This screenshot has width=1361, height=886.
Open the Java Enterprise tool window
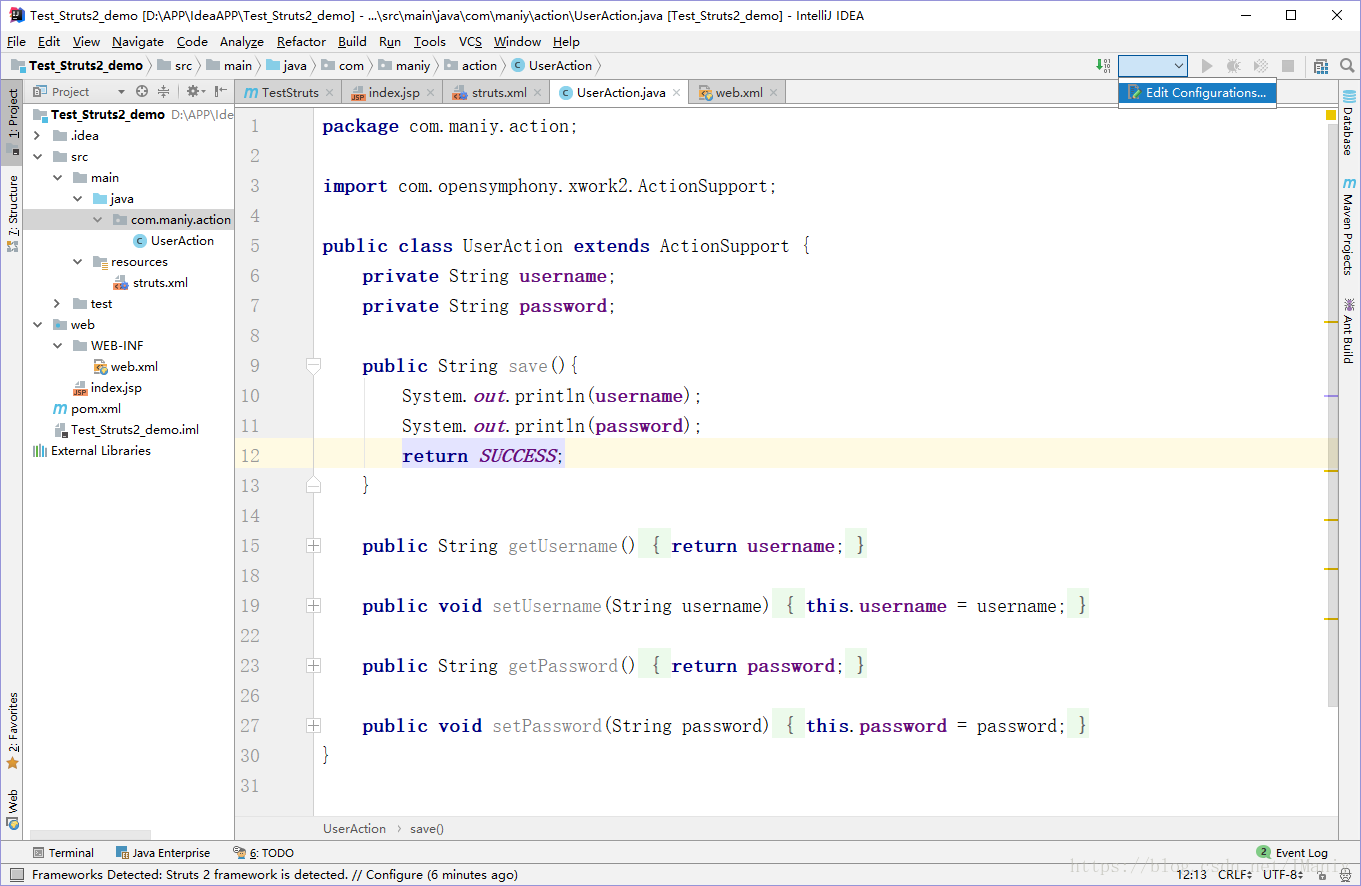click(163, 853)
